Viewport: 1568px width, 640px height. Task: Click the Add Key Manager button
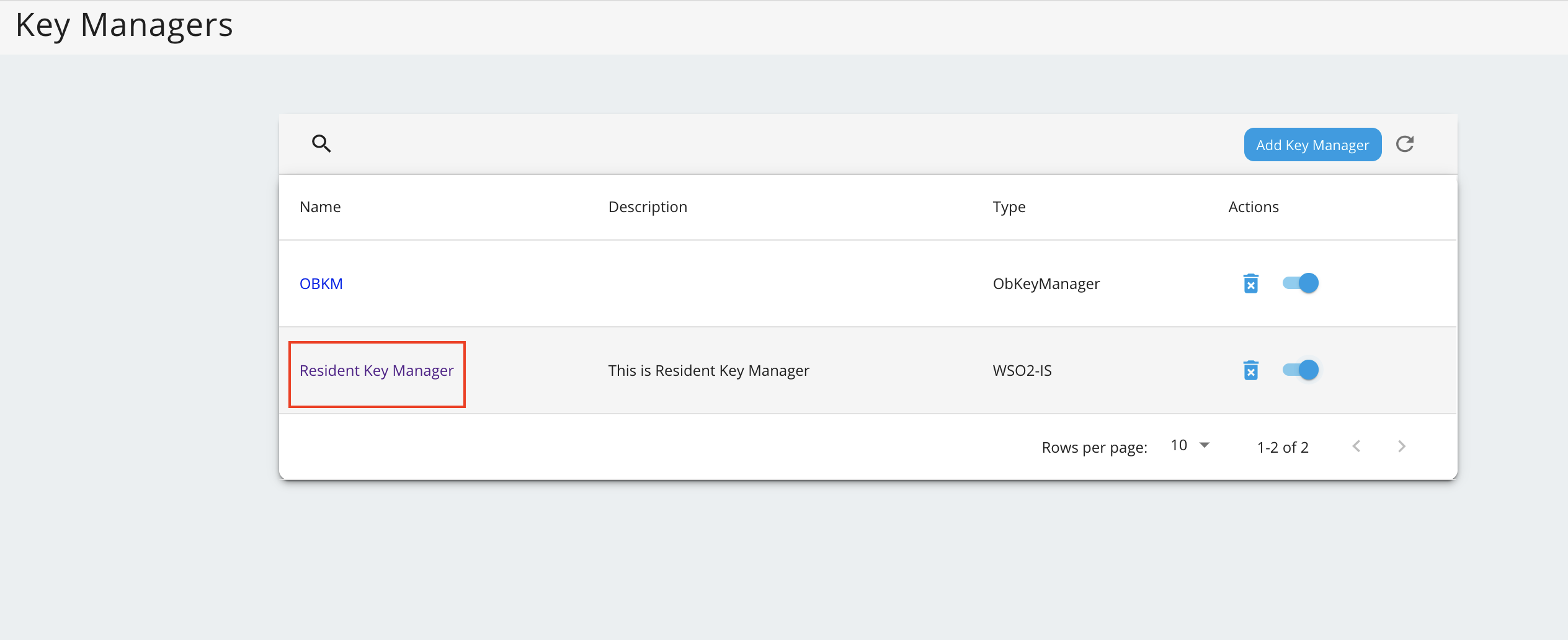[1312, 144]
